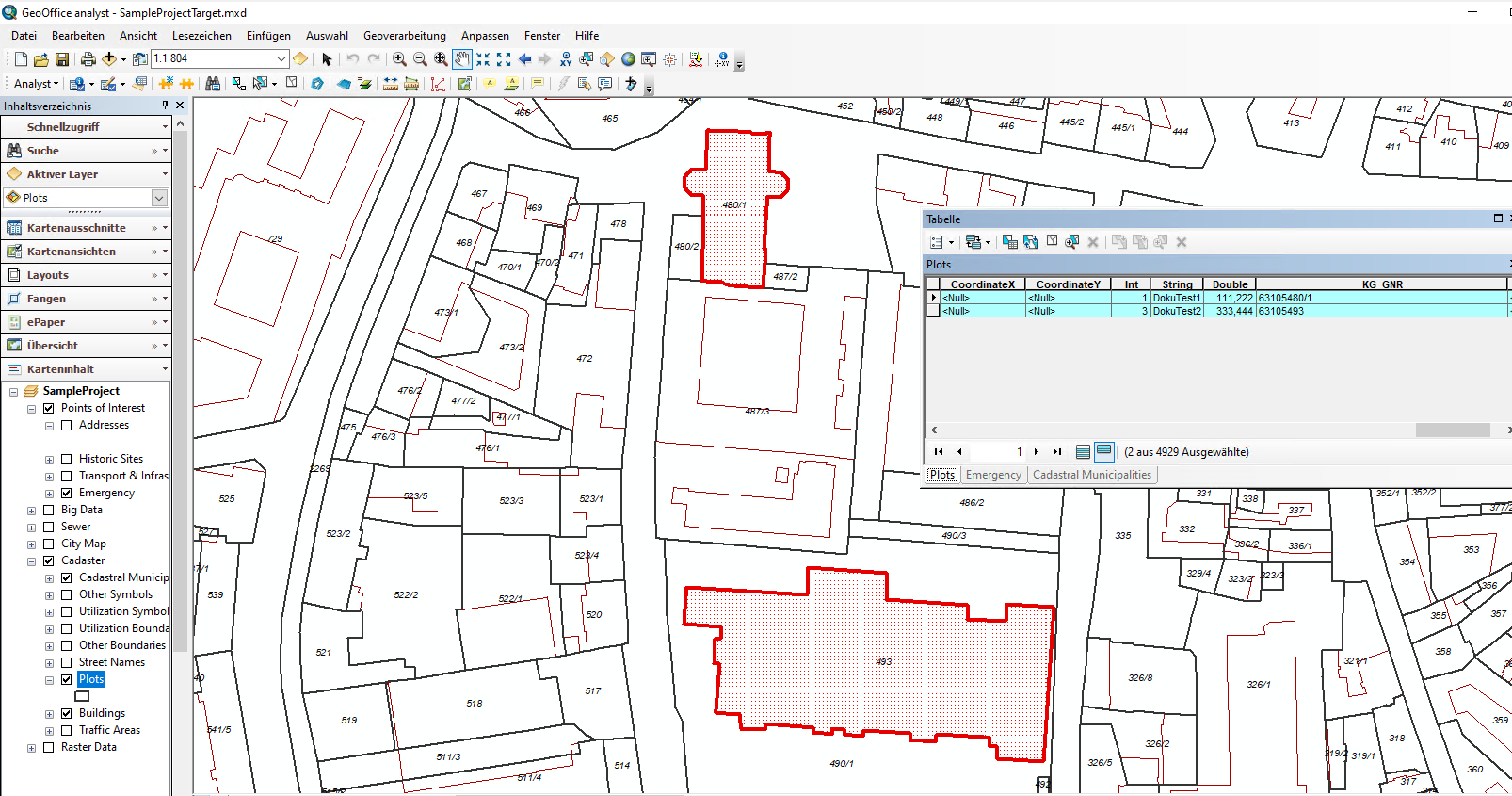The image size is (1512, 796).
Task: Click the Zoom In magnifier tool
Action: coord(399,58)
